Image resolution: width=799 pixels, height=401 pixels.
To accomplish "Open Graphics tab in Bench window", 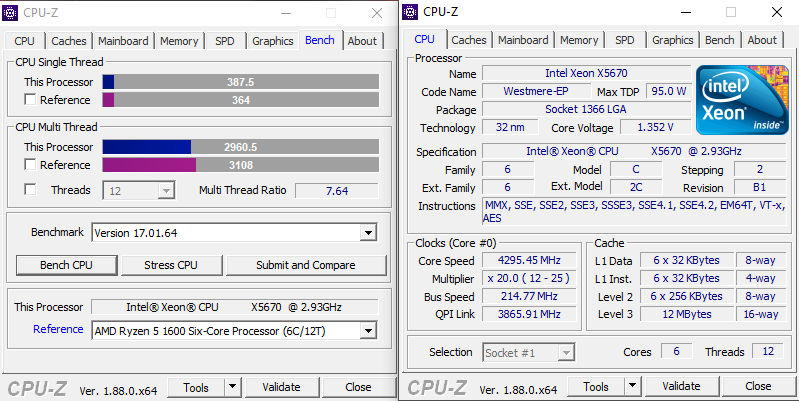I will click(273, 41).
